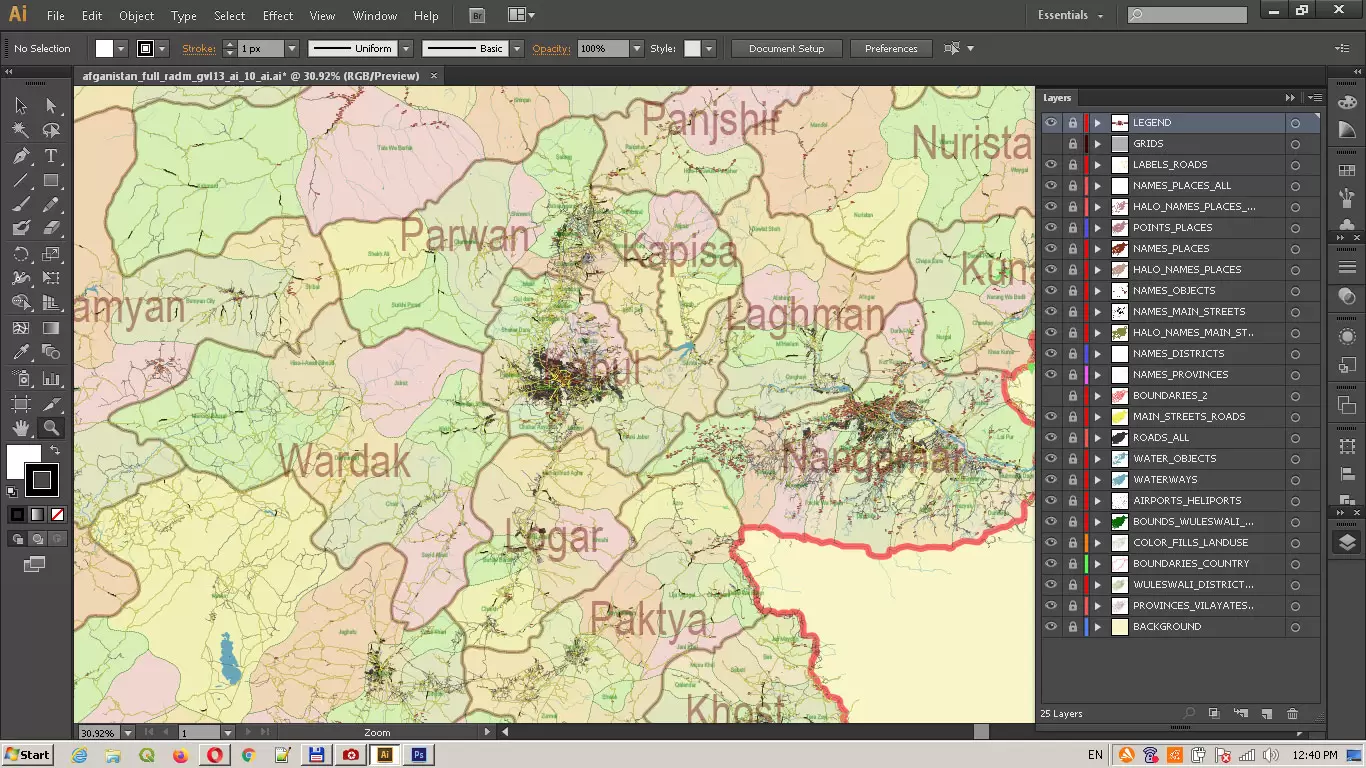Select the Pencil tool
Image resolution: width=1366 pixels, height=768 pixels.
51,205
